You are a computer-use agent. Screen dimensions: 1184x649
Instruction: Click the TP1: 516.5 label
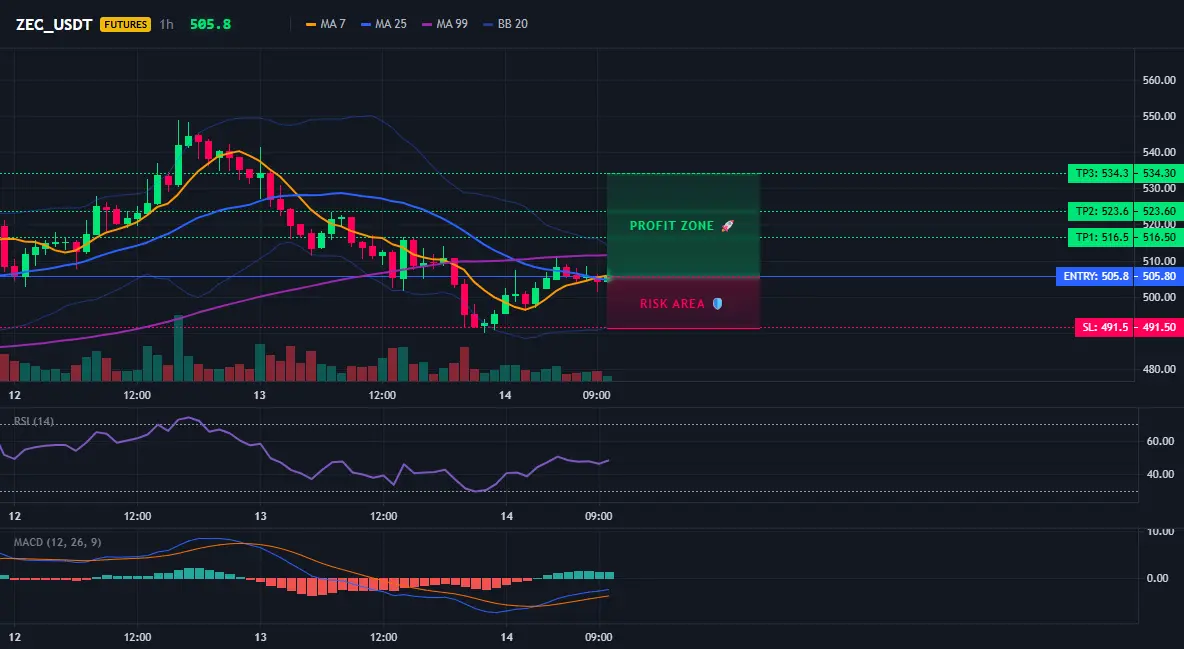[x=1102, y=237]
